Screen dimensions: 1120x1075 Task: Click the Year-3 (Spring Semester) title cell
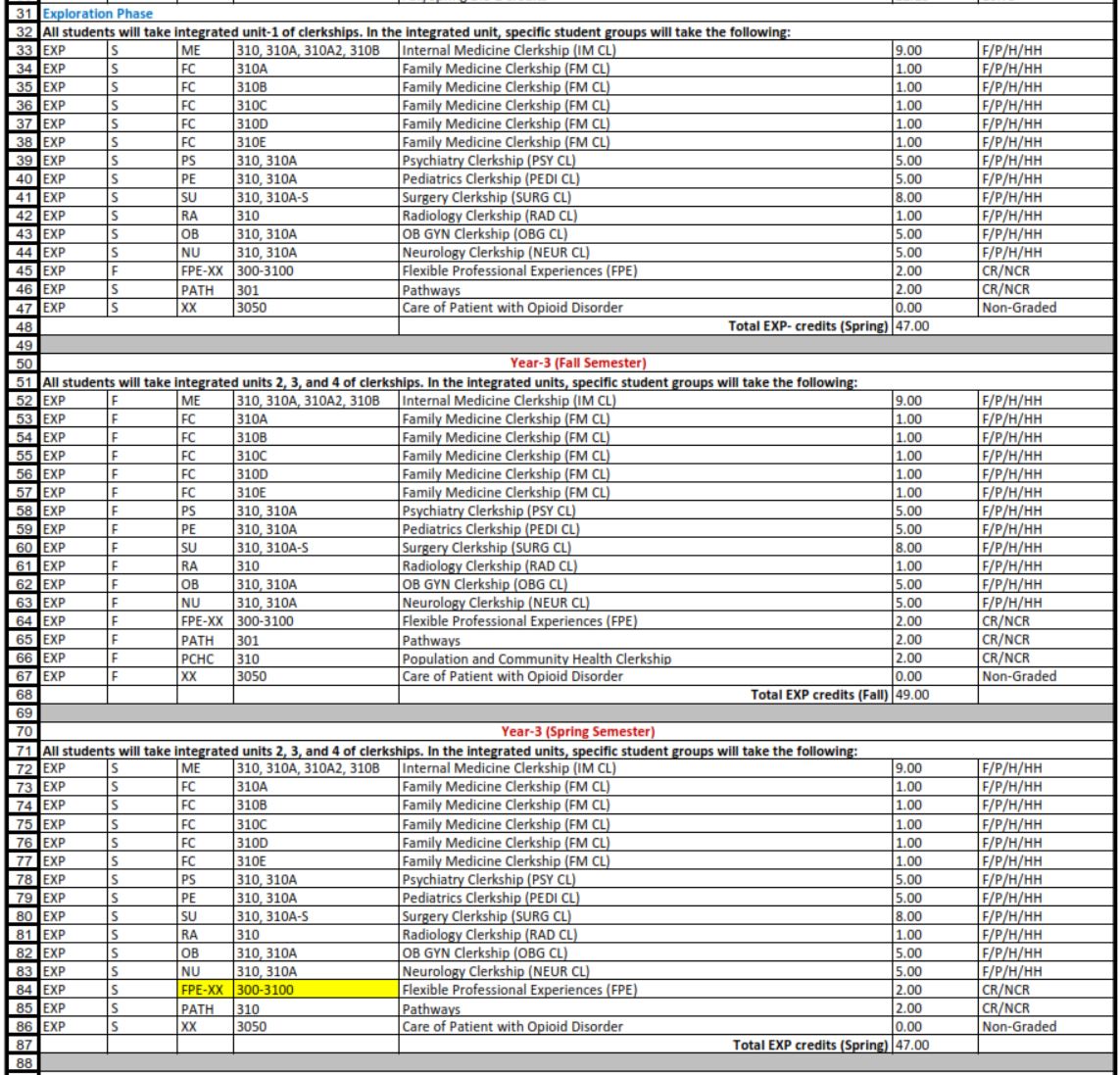(577, 731)
